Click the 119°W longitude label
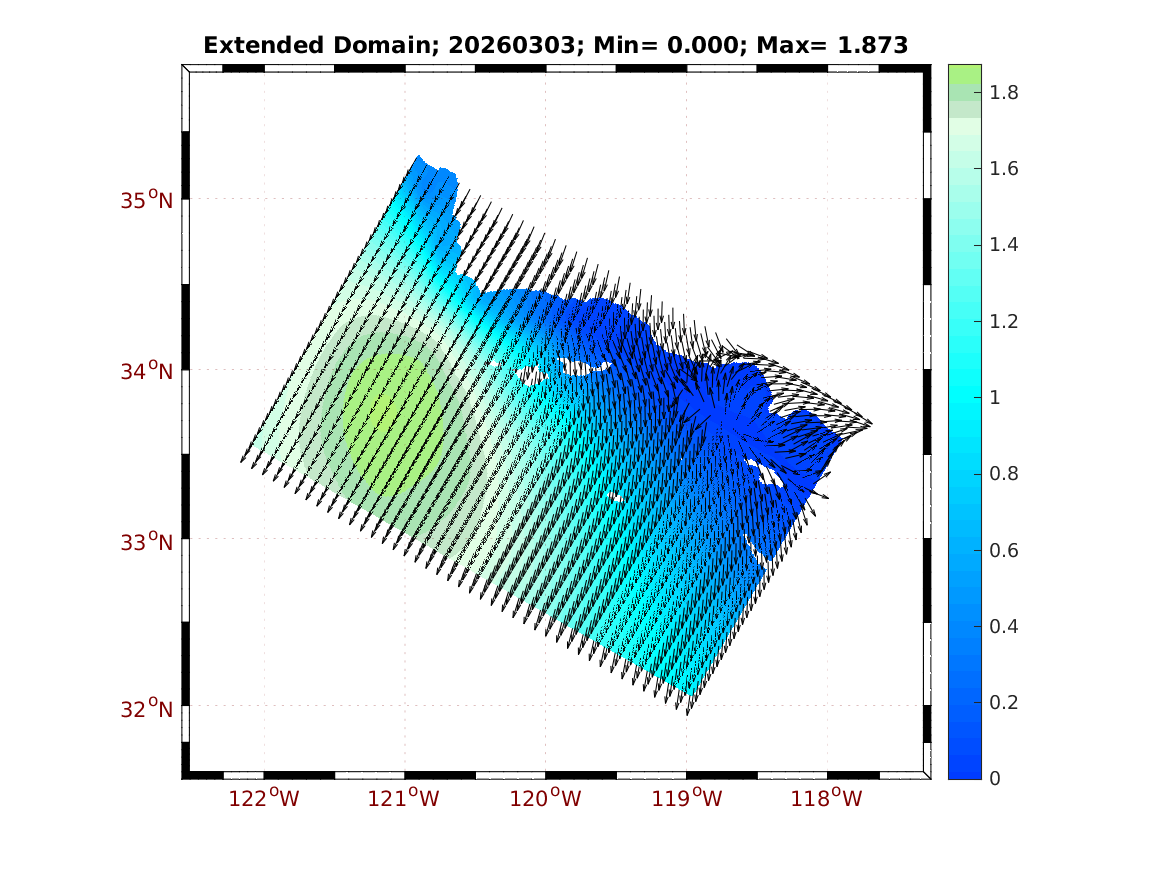This screenshot has width=1167, height=875. [x=687, y=798]
